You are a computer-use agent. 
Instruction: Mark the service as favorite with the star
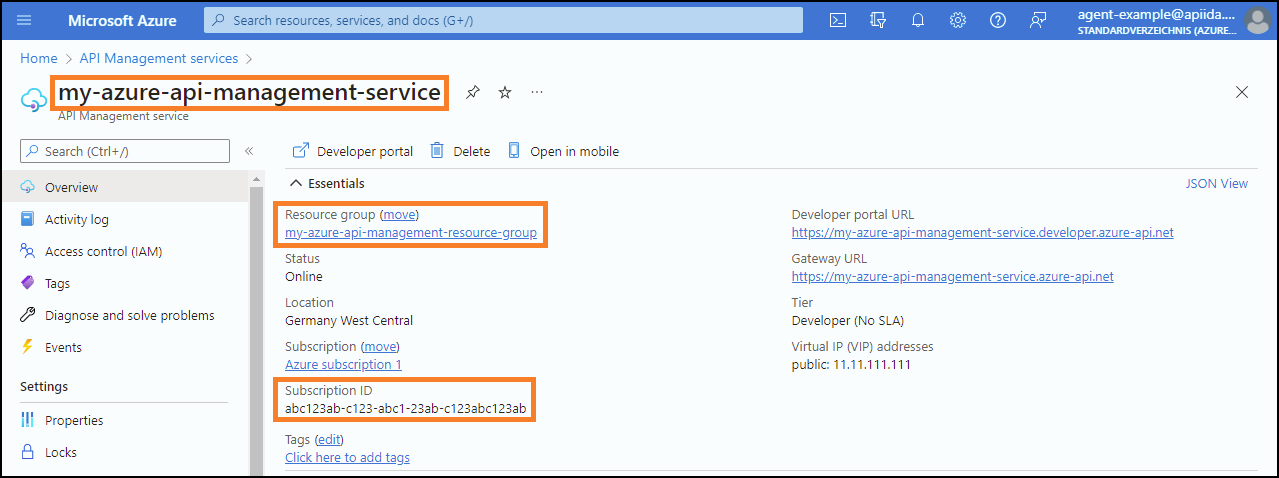(x=505, y=92)
